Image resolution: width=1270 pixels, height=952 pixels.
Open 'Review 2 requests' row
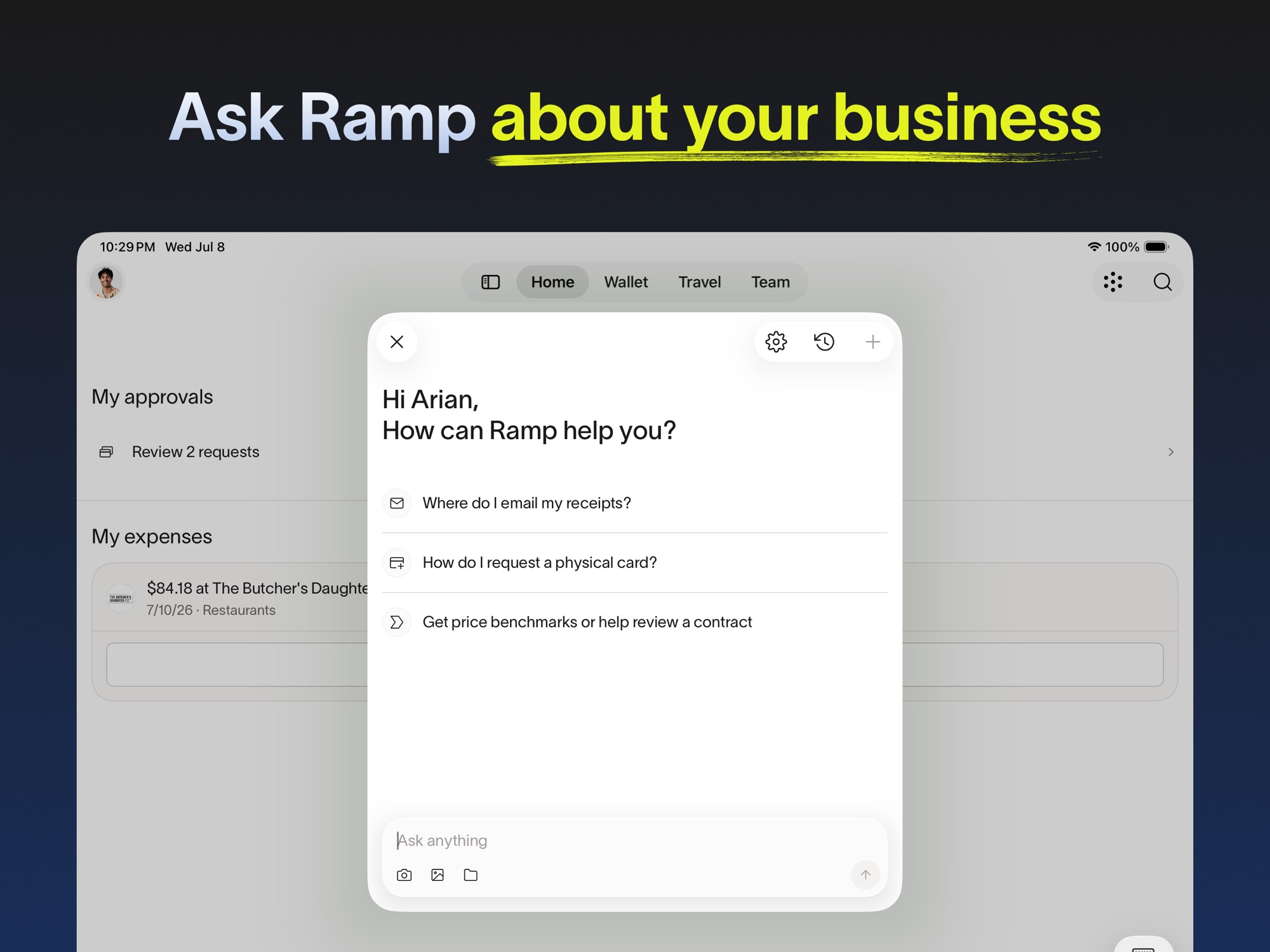(635, 452)
